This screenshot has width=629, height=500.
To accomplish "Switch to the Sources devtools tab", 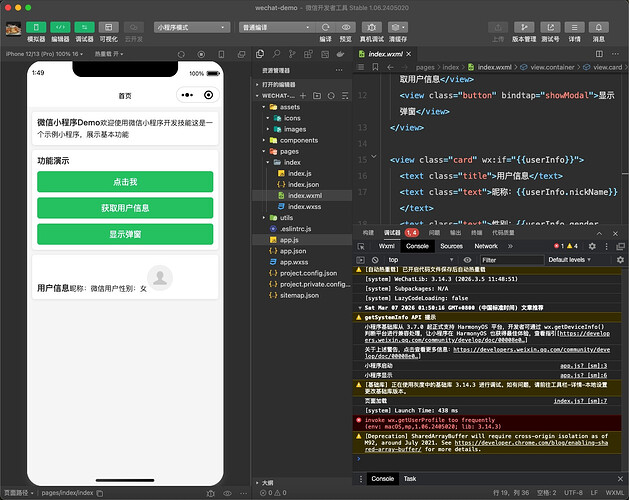I will click(451, 246).
